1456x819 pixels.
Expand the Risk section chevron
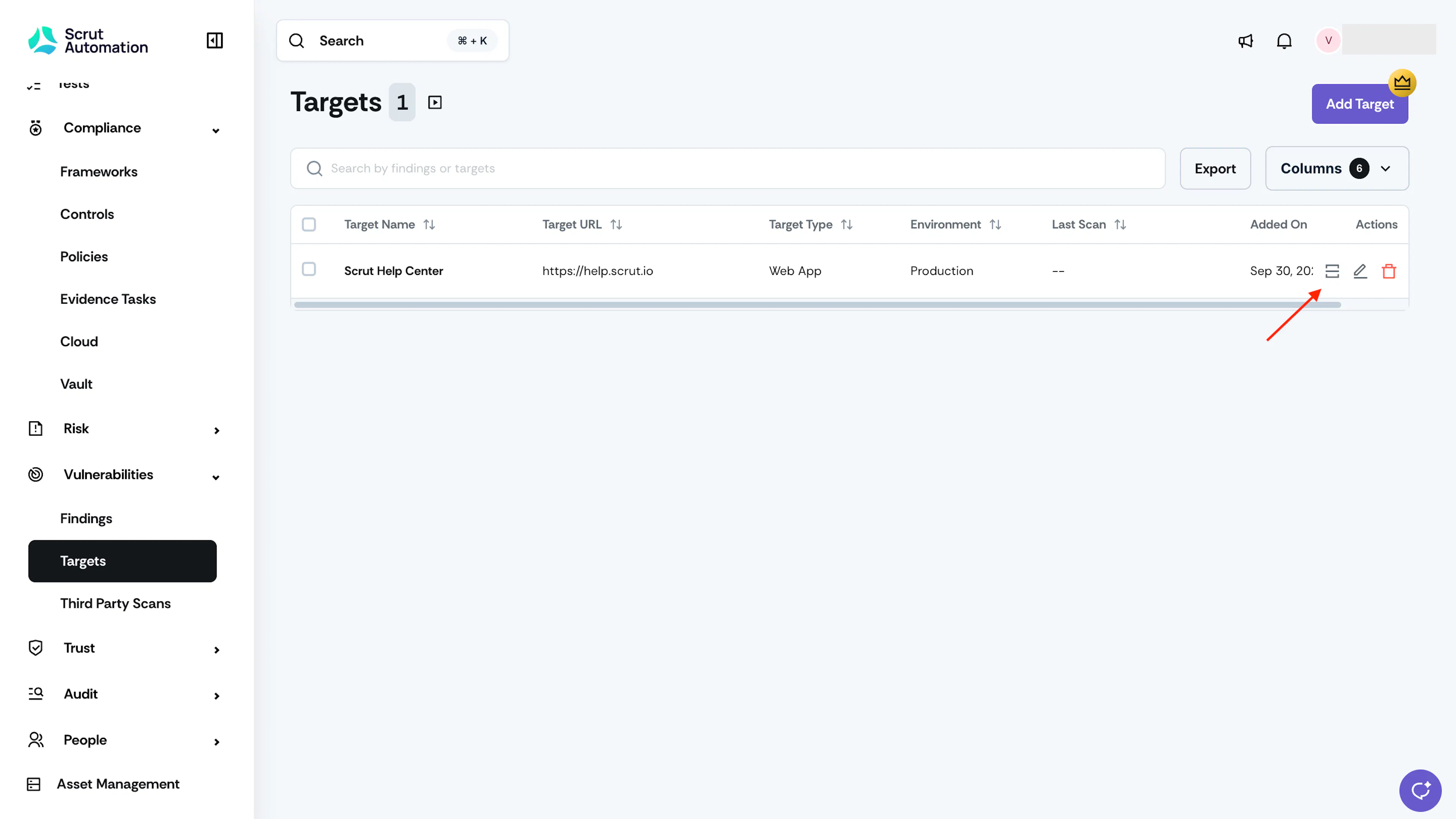(x=217, y=431)
